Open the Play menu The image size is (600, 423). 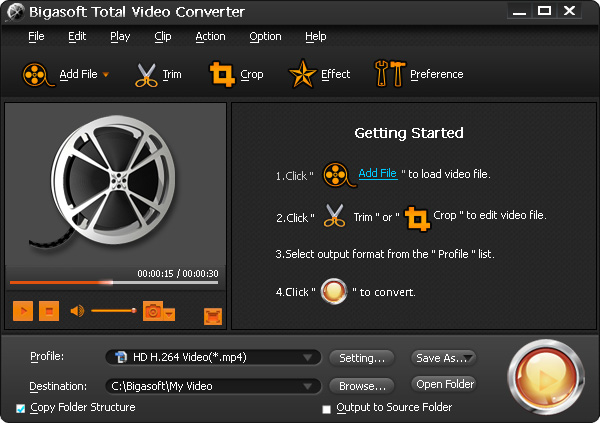click(120, 36)
